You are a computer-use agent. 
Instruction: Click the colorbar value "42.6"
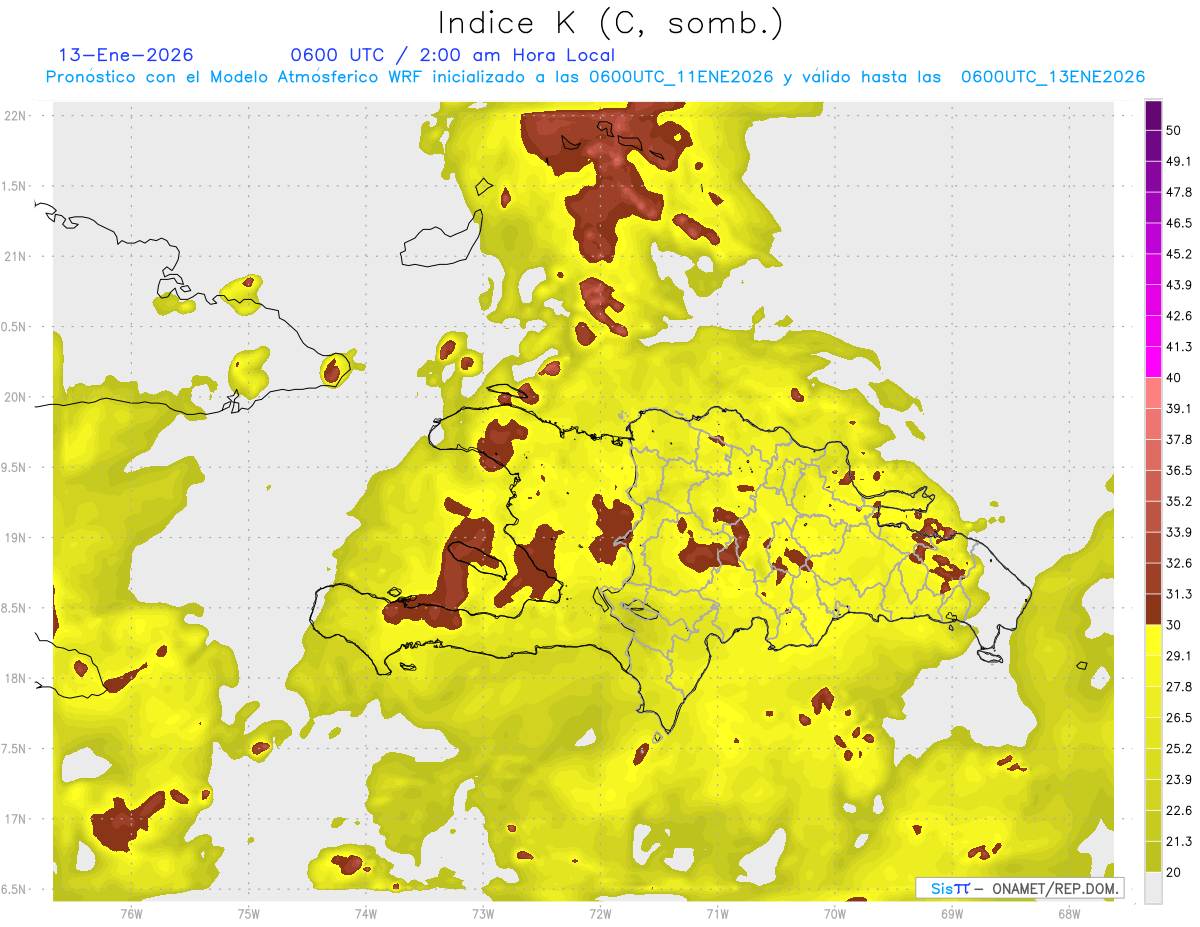(x=1179, y=316)
